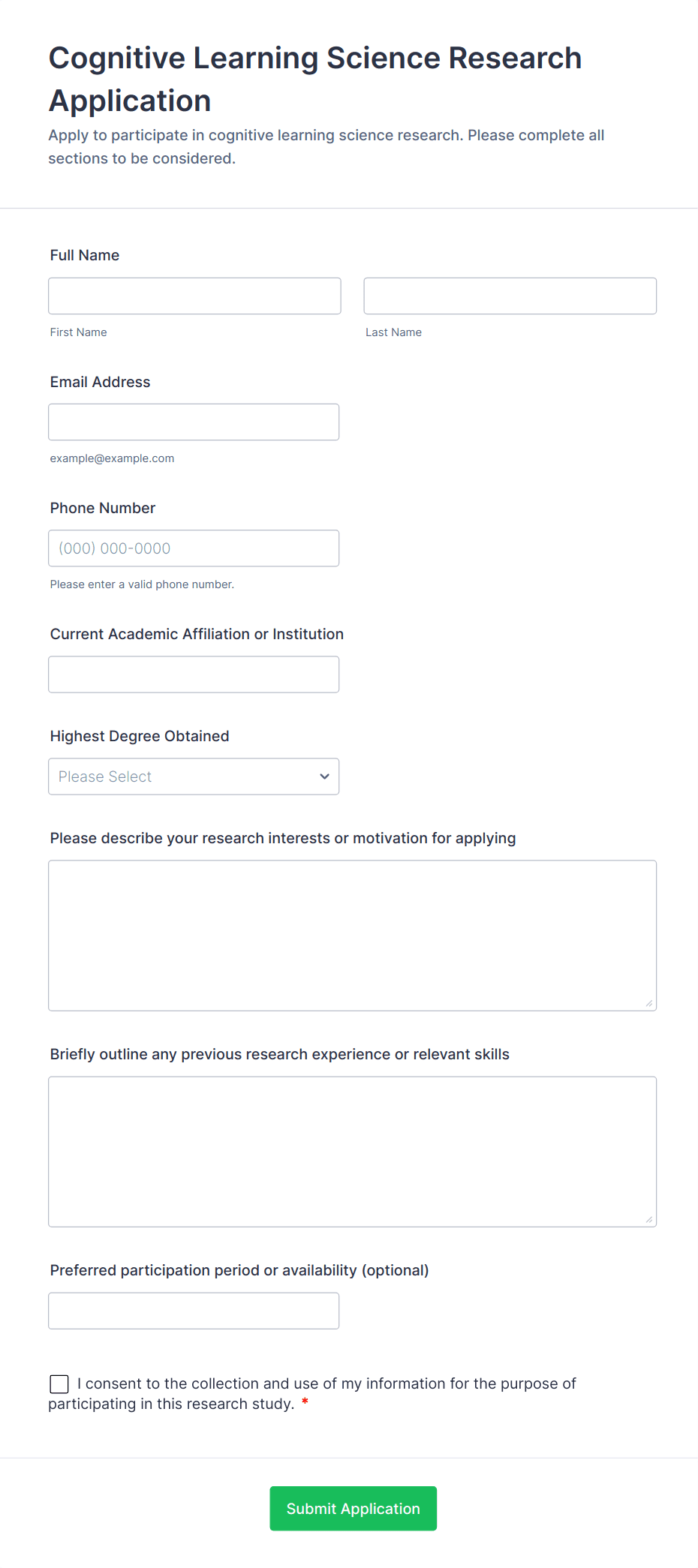The image size is (698, 1568).
Task: Click the Phone Number label
Action: 103,508
